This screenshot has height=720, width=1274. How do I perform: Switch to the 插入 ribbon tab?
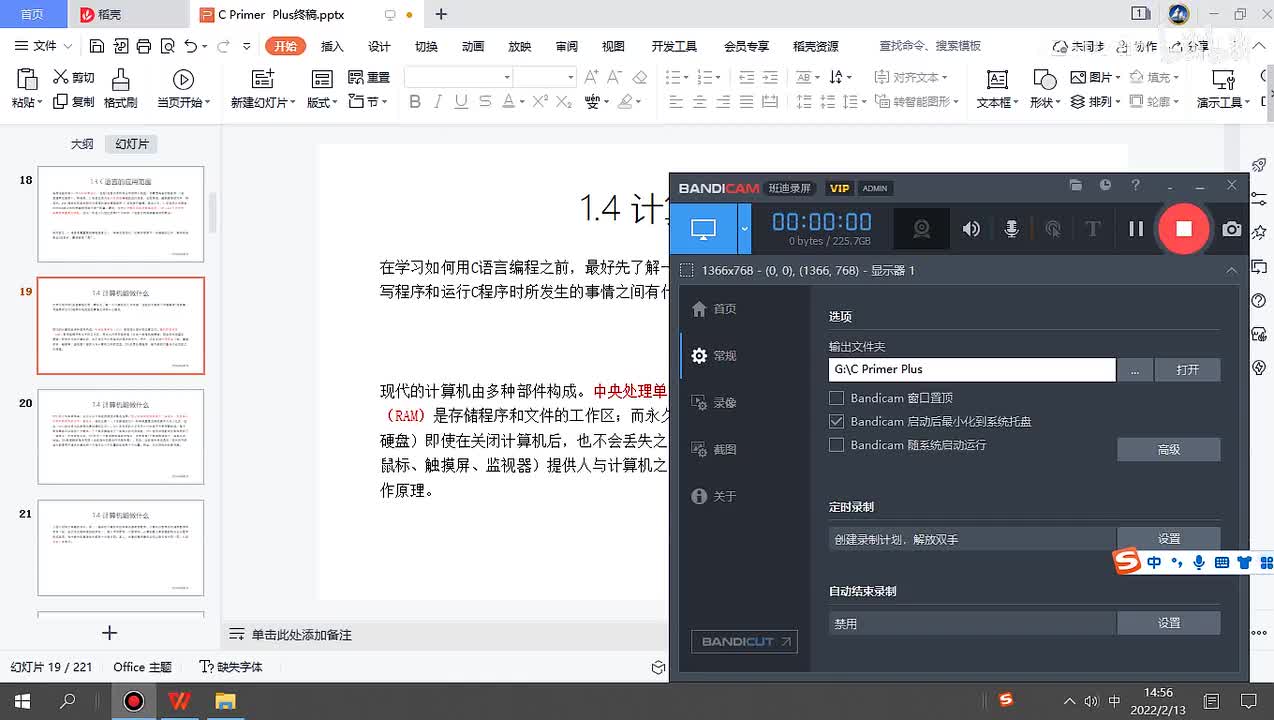[332, 46]
